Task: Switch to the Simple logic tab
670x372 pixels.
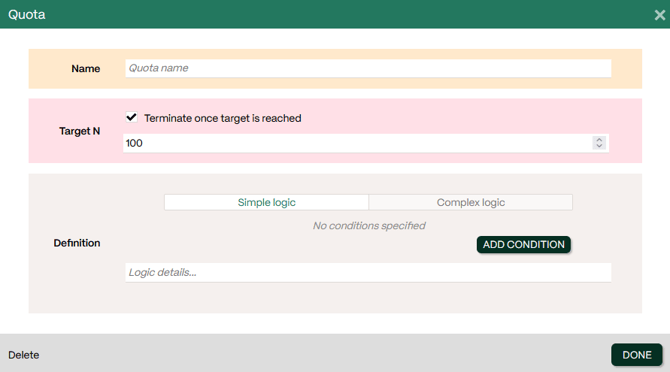Action: pos(266,202)
